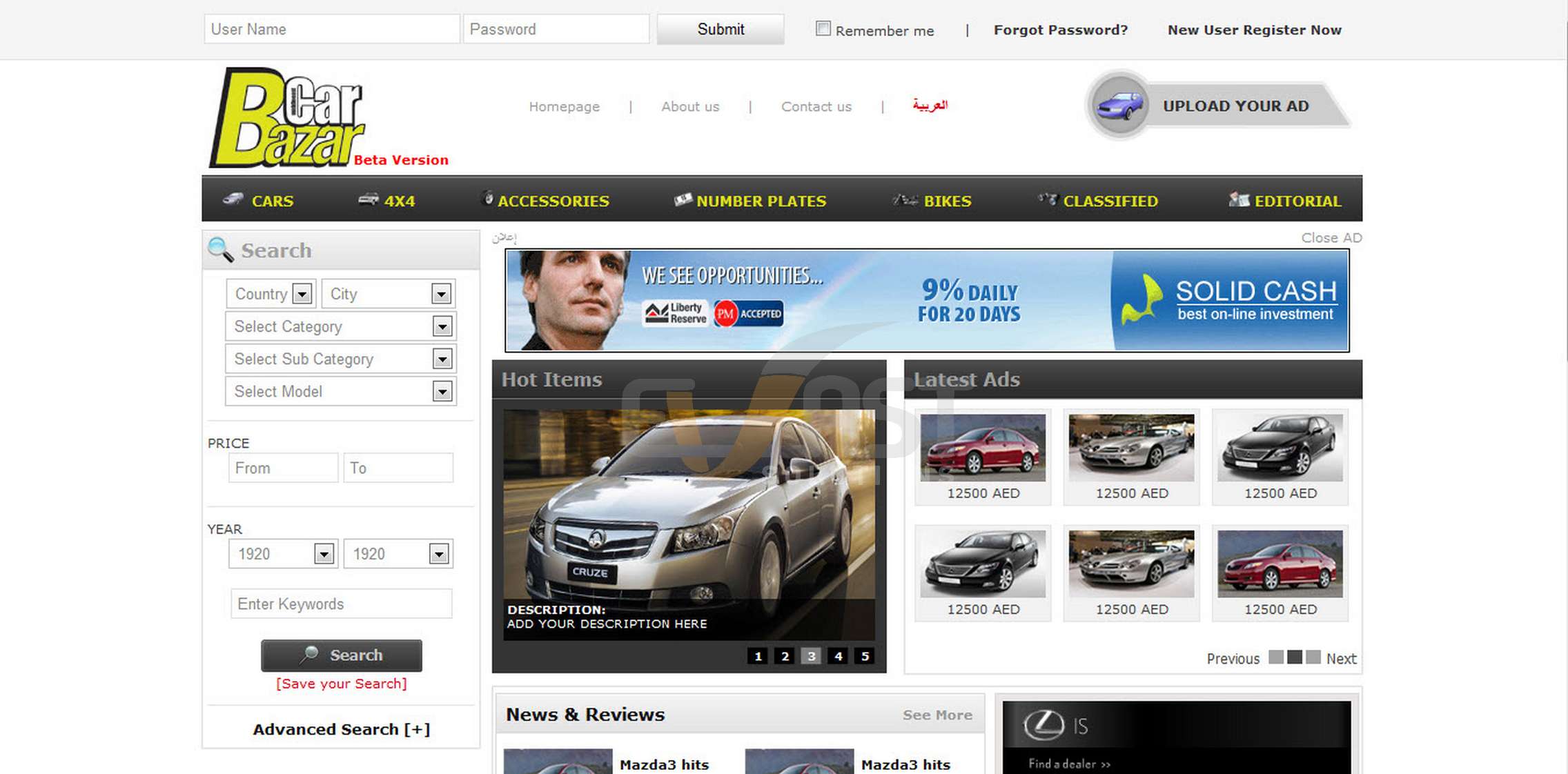Image resolution: width=1568 pixels, height=774 pixels.
Task: Open the top-row red car ad thumbnail
Action: click(983, 447)
